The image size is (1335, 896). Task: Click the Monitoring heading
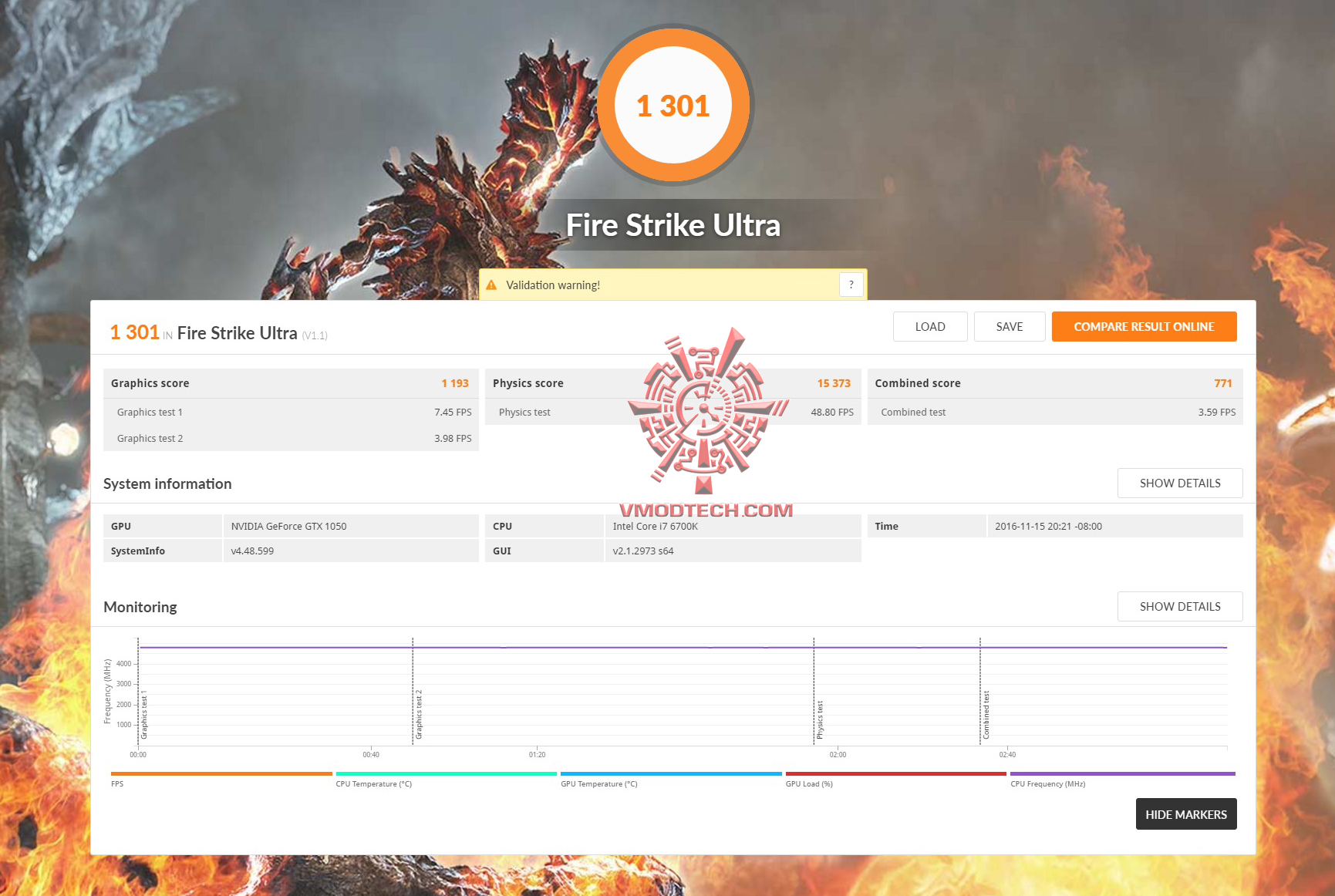pos(140,607)
